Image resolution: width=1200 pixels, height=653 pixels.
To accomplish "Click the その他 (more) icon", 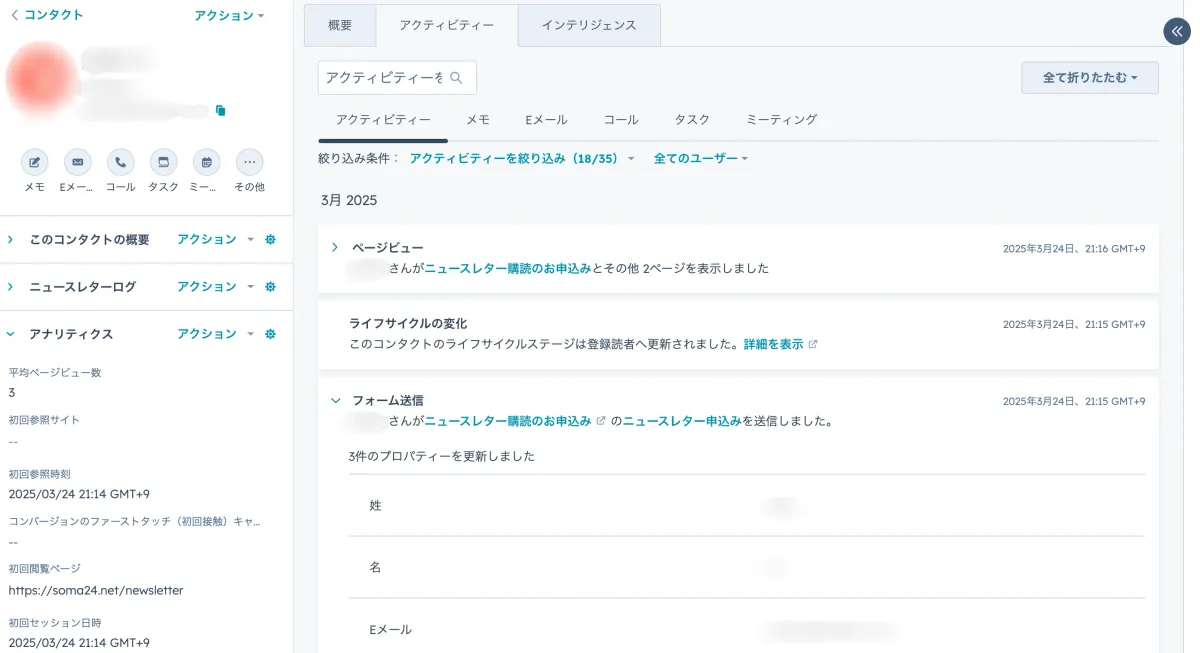I will click(x=249, y=161).
